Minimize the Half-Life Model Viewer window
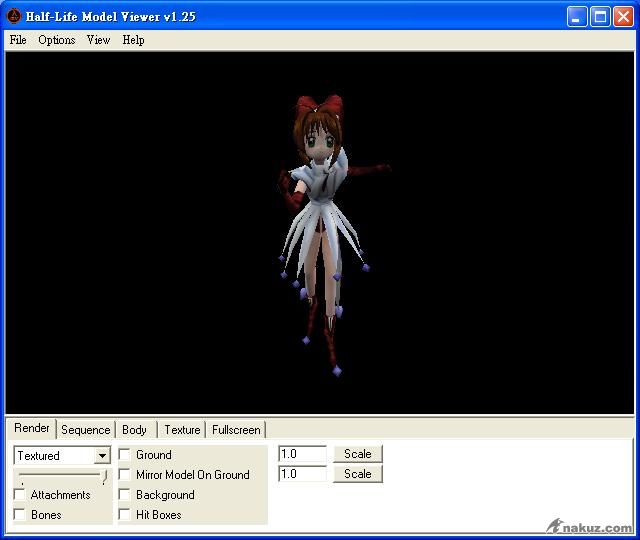The width and height of the screenshot is (640, 540). (x=577, y=17)
